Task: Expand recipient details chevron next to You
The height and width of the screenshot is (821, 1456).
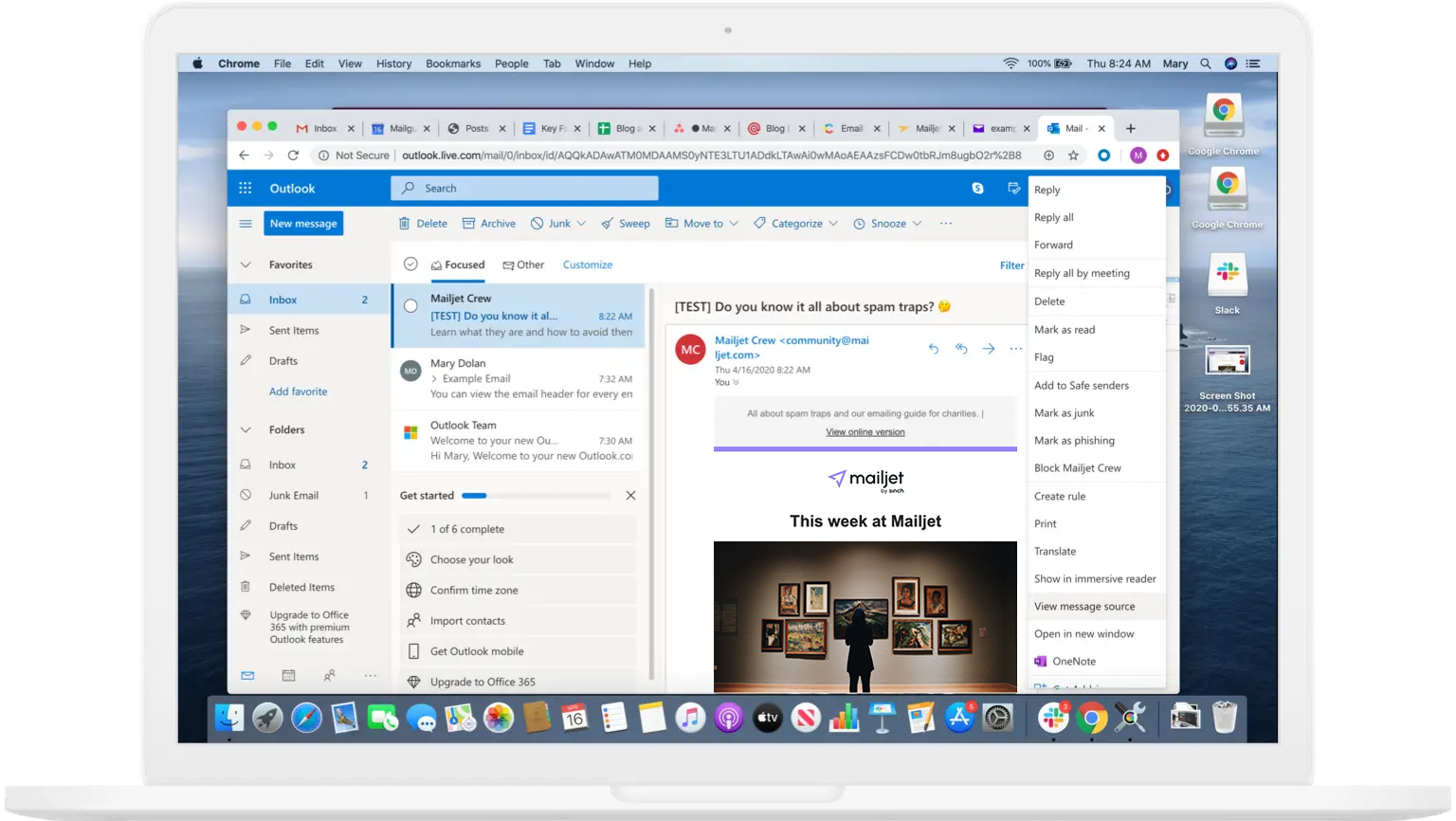Action: (736, 382)
